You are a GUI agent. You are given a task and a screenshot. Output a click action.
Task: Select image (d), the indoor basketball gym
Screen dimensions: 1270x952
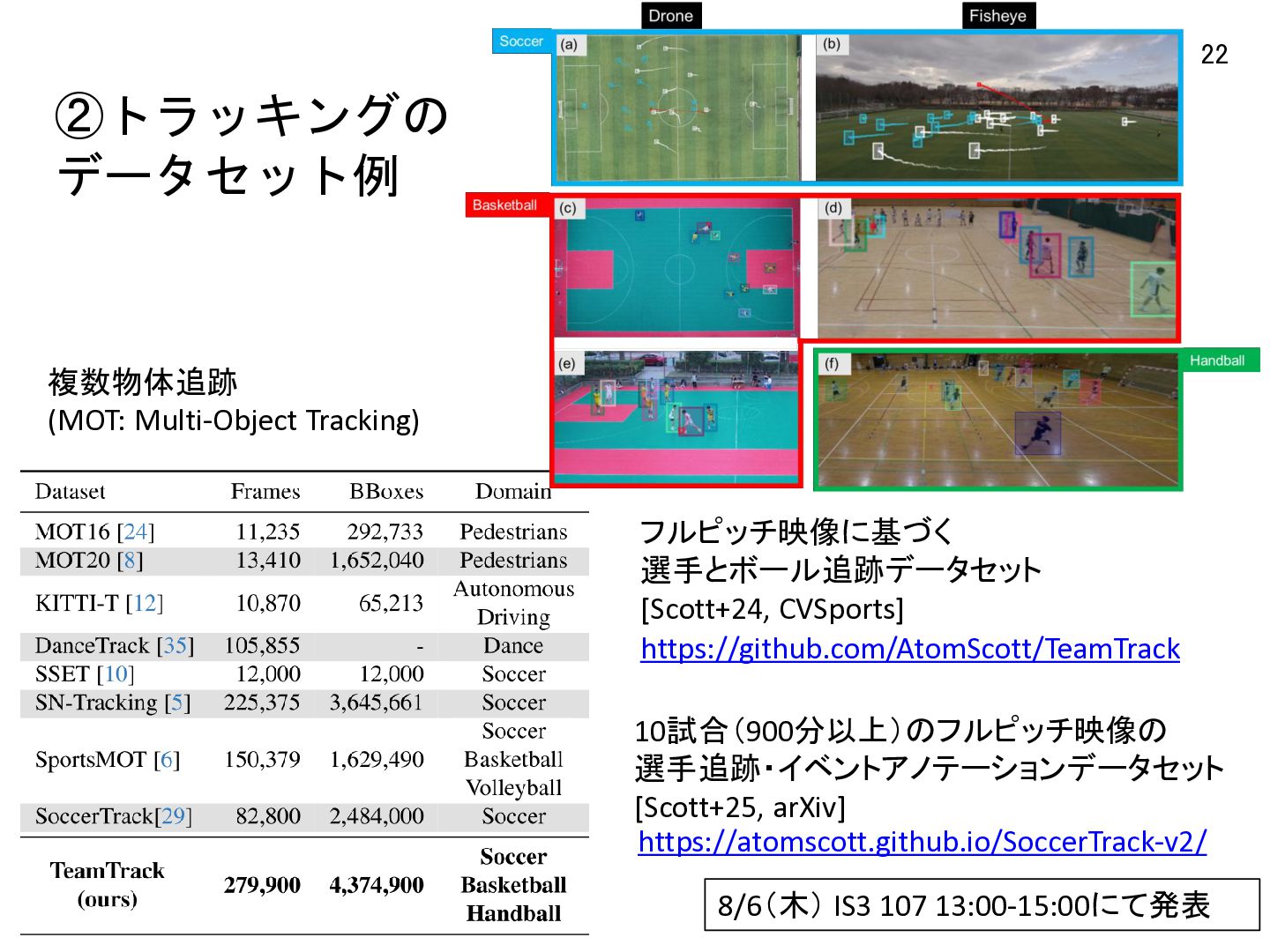coord(997,267)
